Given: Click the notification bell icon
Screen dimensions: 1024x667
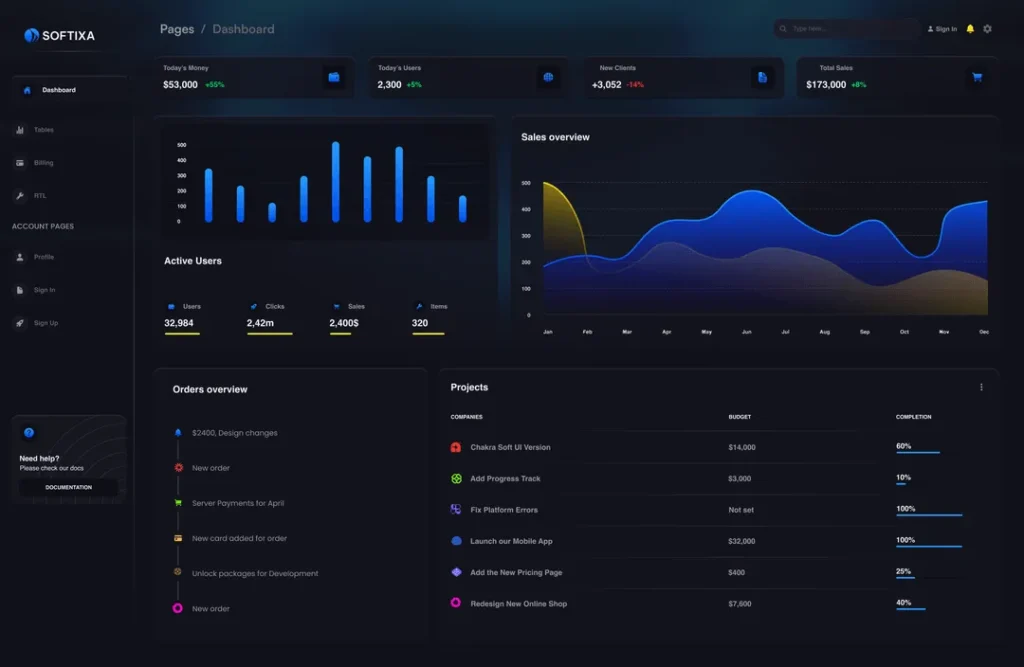Looking at the screenshot, I should (970, 29).
